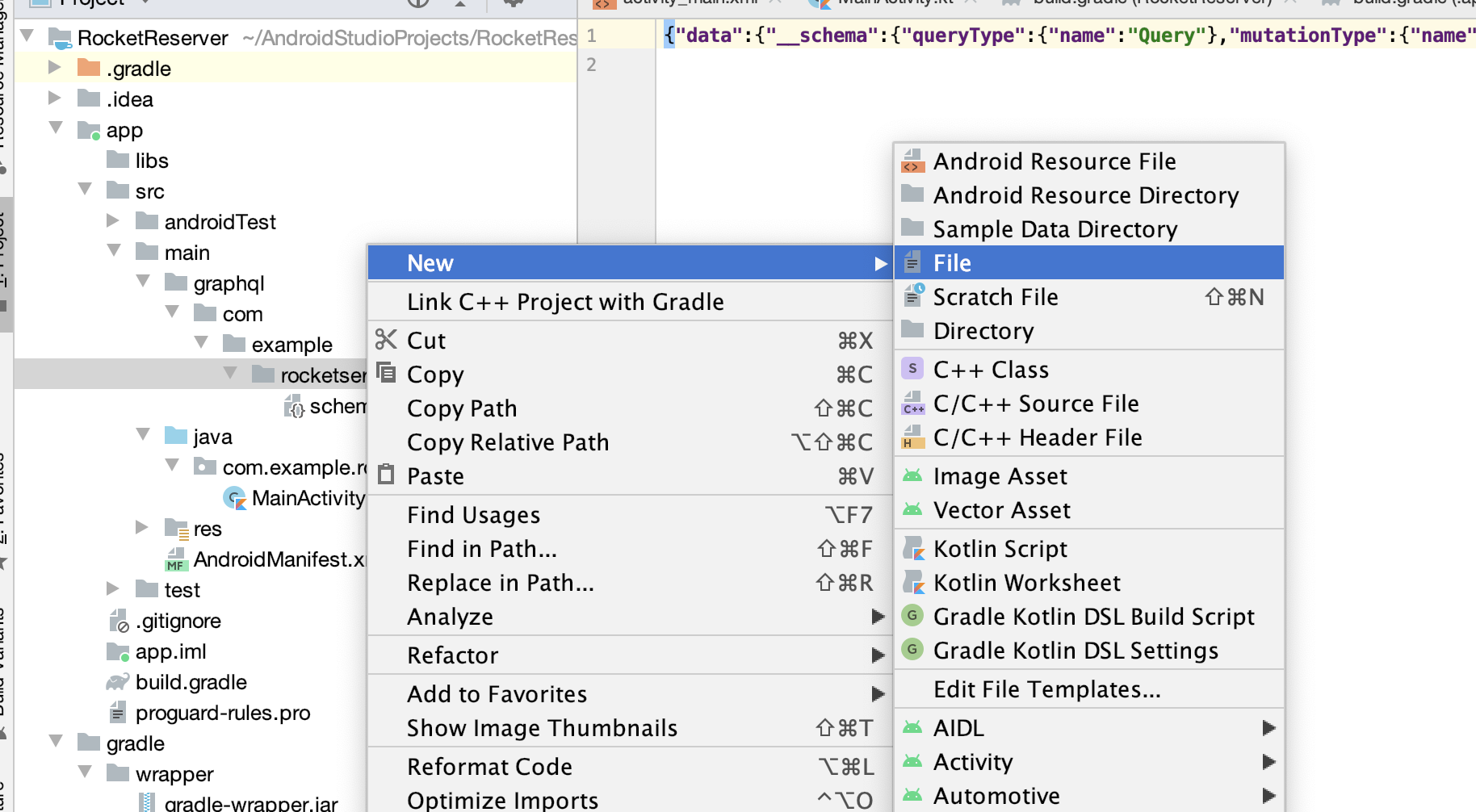Open the Refactor submenu
This screenshot has width=1476, height=812.
(630, 655)
